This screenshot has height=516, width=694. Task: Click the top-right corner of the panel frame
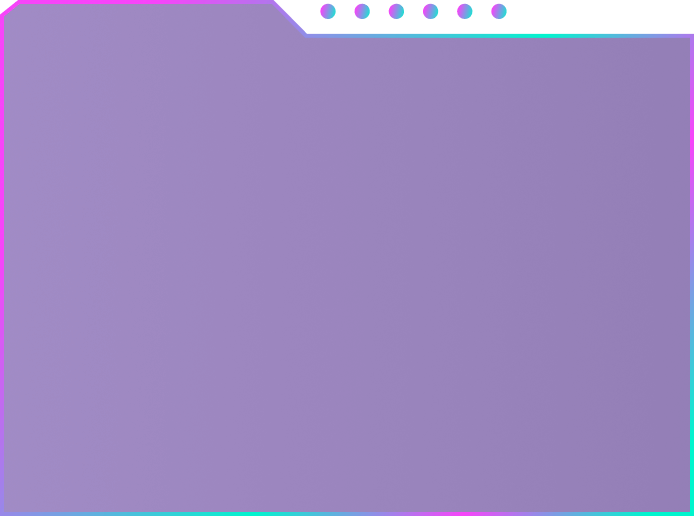691,36
